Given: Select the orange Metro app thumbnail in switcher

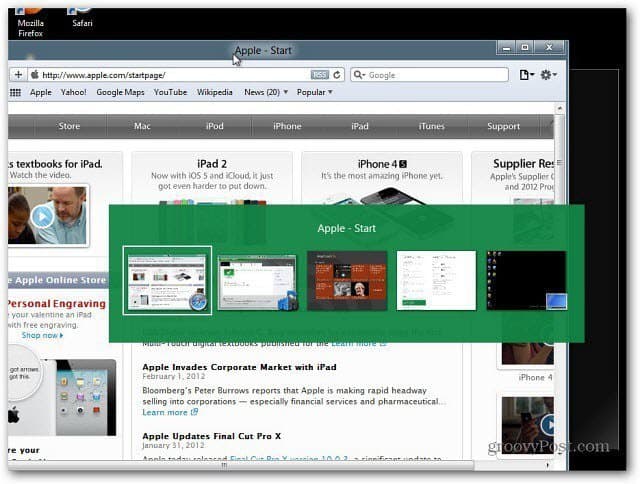Looking at the screenshot, I should (x=347, y=281).
